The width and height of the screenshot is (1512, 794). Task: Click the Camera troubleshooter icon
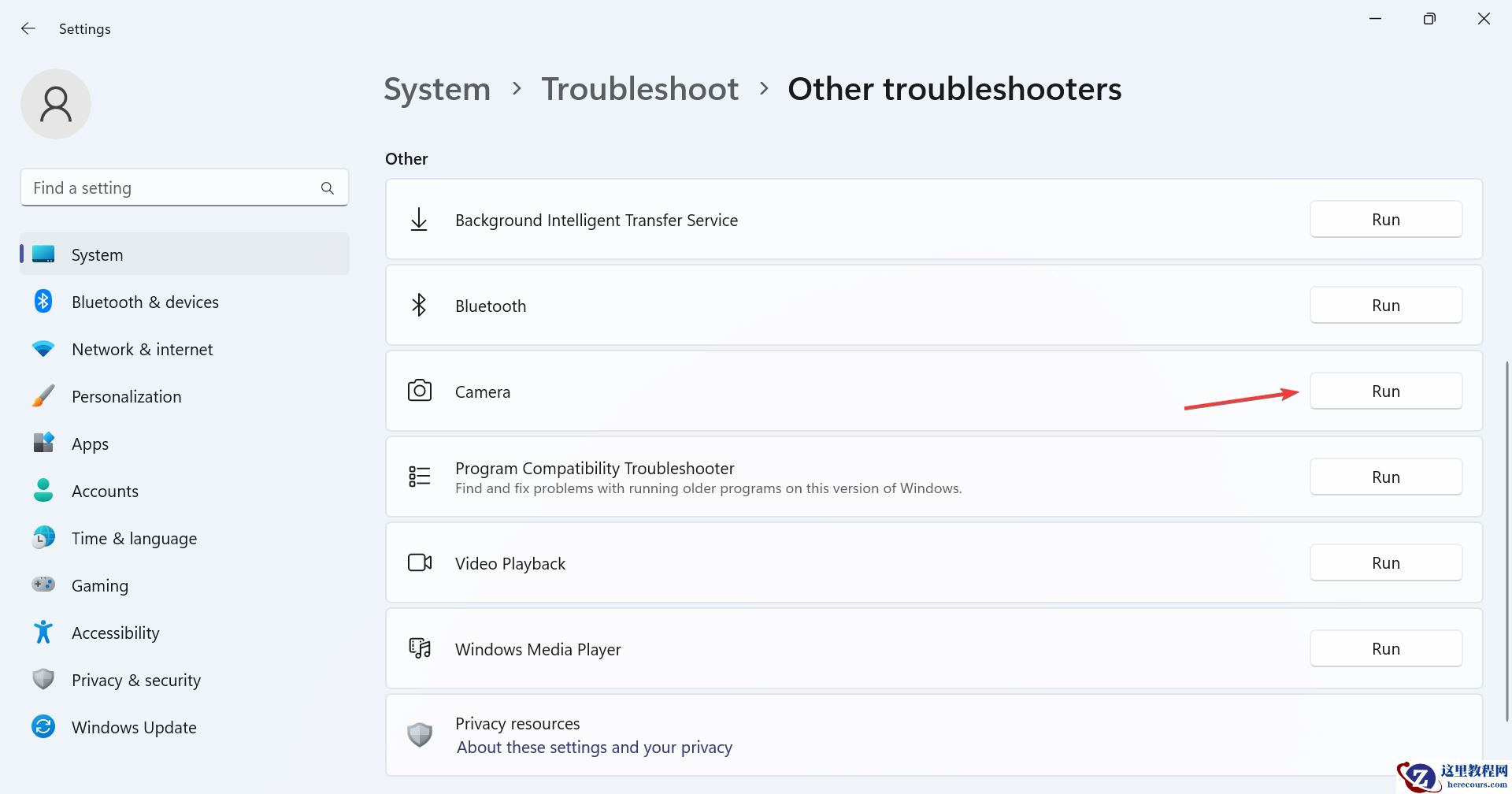click(x=419, y=391)
